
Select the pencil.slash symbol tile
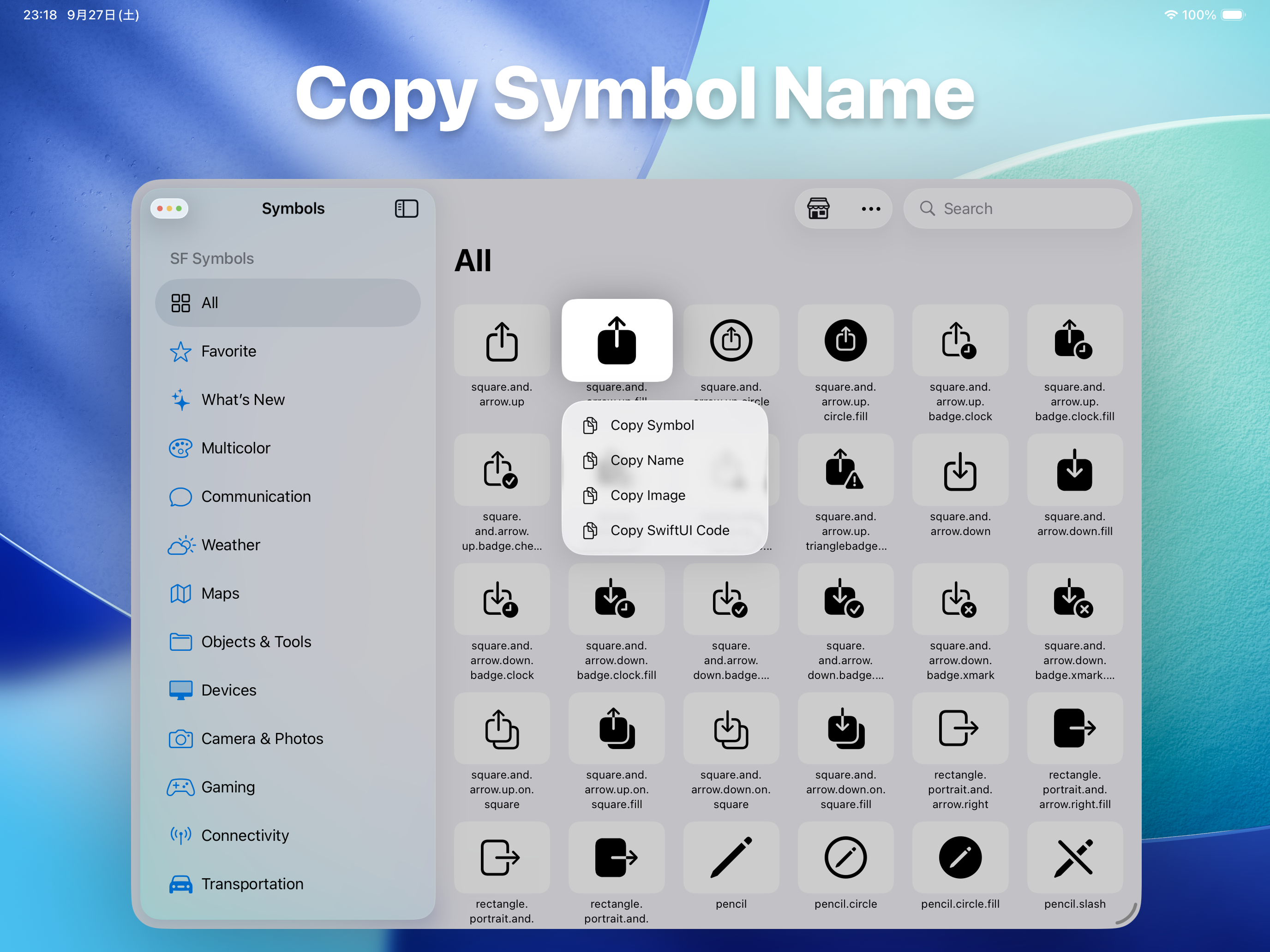[1074, 858]
